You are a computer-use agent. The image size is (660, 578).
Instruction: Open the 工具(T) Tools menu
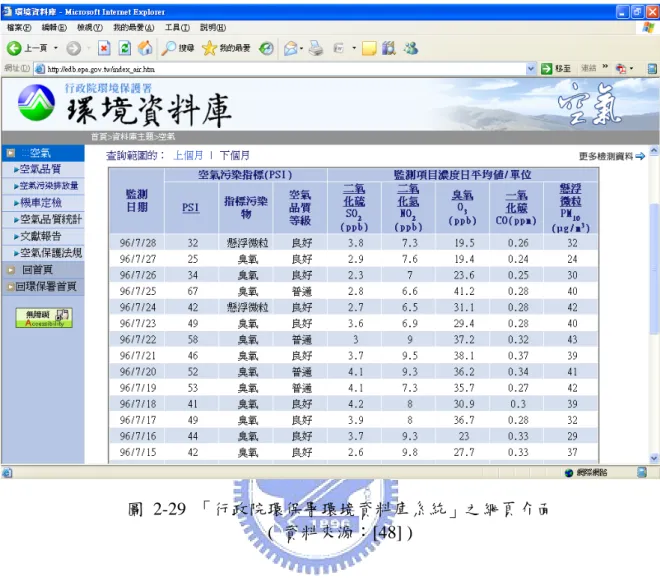[177, 28]
